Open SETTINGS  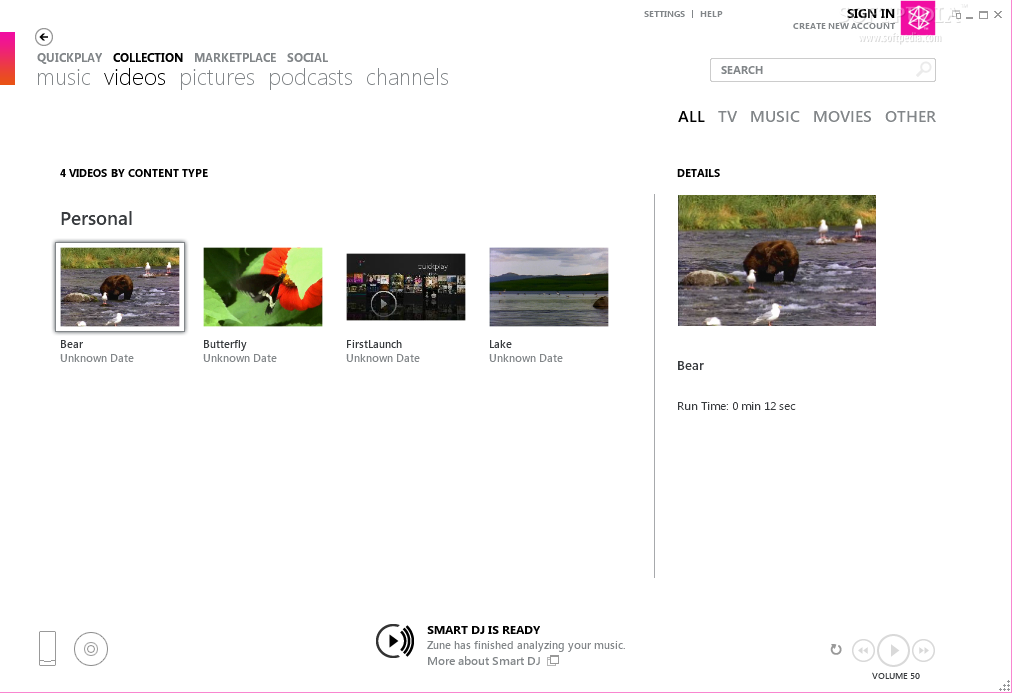[664, 14]
